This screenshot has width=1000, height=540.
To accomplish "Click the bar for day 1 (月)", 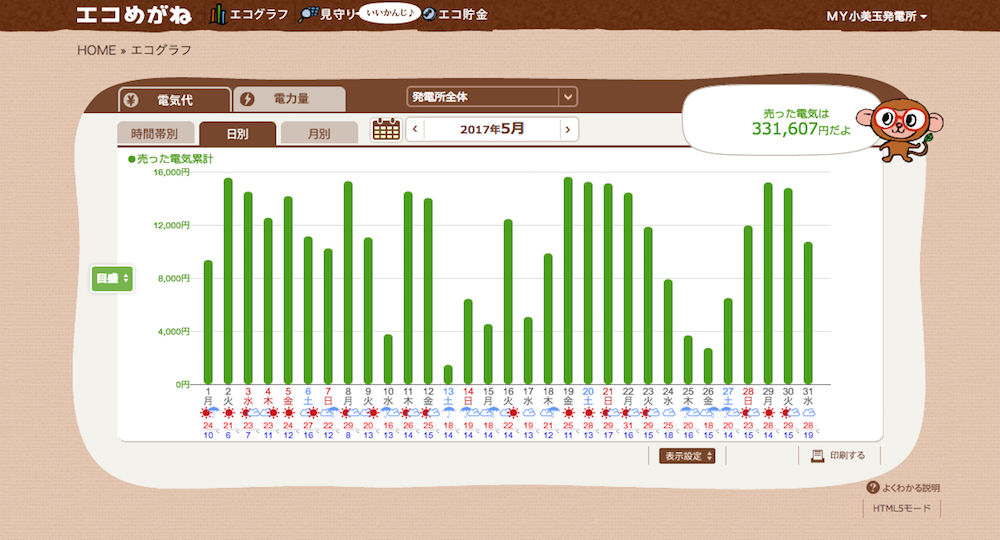I will click(x=208, y=322).
